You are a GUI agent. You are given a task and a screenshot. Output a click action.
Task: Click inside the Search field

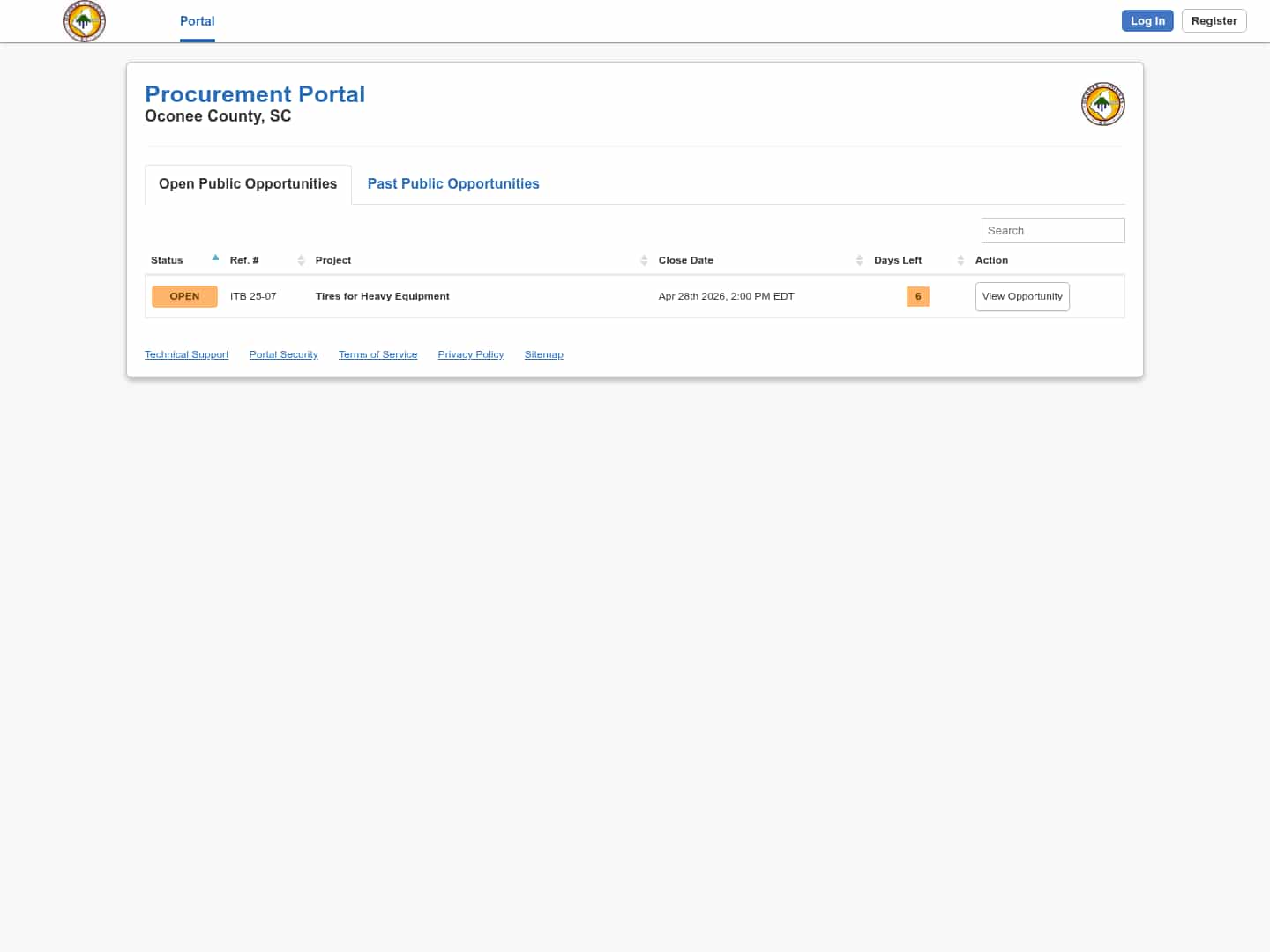[x=1052, y=230]
